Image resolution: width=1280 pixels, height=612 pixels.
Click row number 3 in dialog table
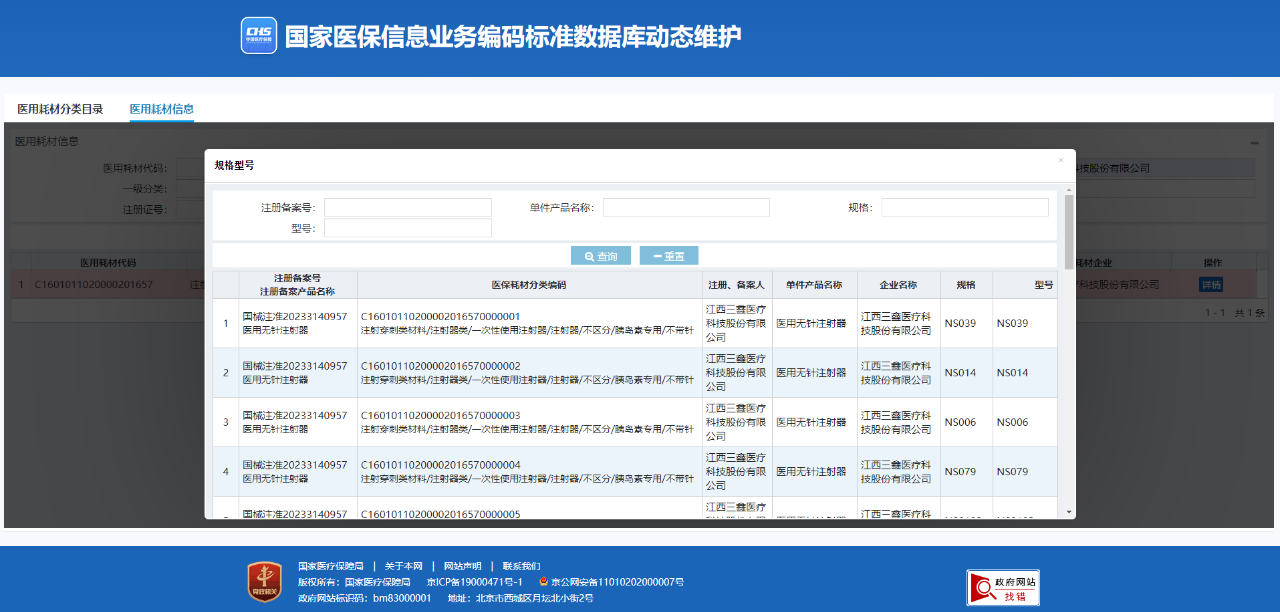[x=225, y=422]
